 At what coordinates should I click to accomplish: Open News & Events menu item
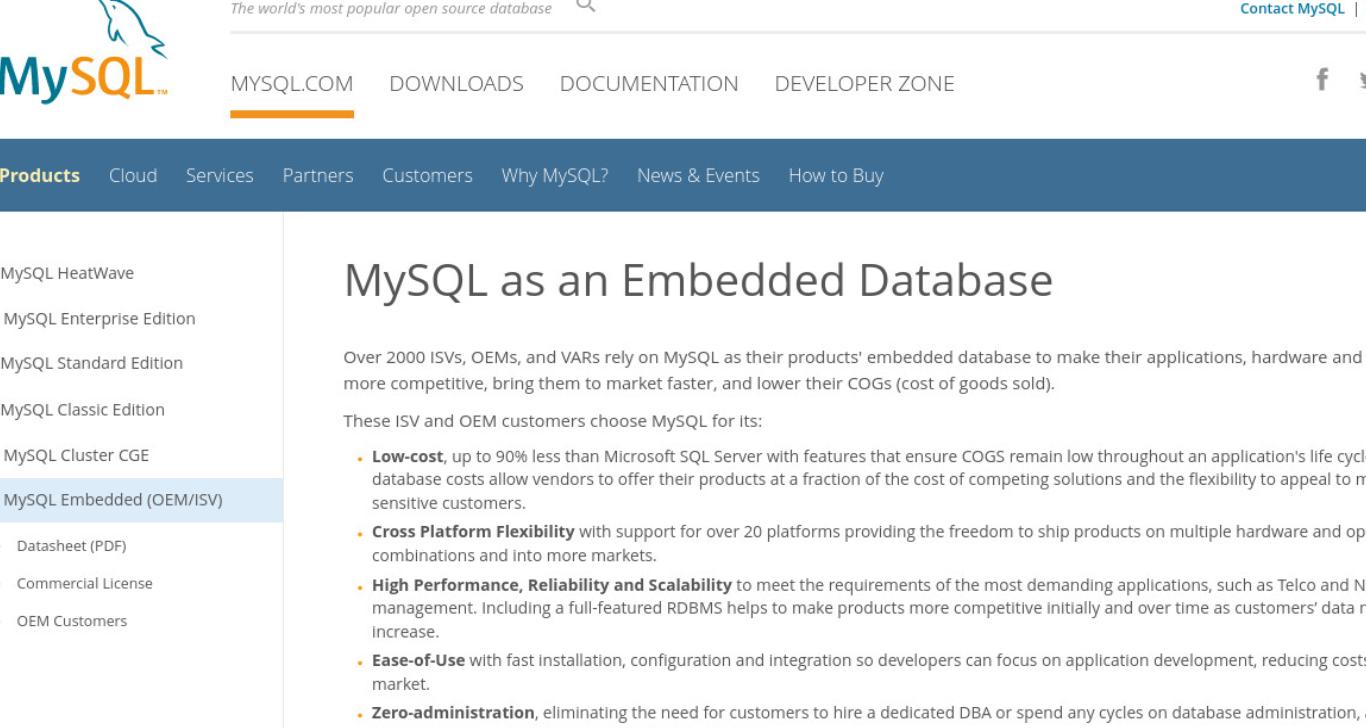click(698, 176)
